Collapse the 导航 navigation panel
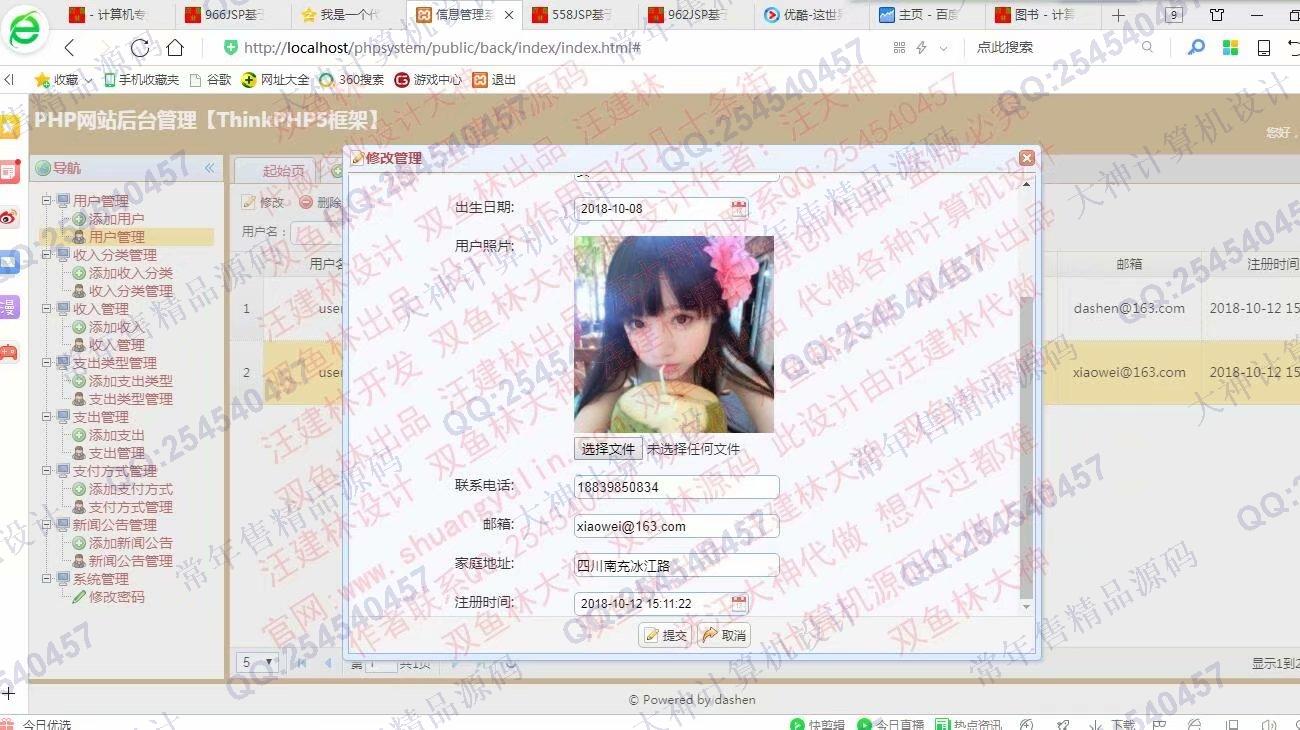 coord(210,168)
